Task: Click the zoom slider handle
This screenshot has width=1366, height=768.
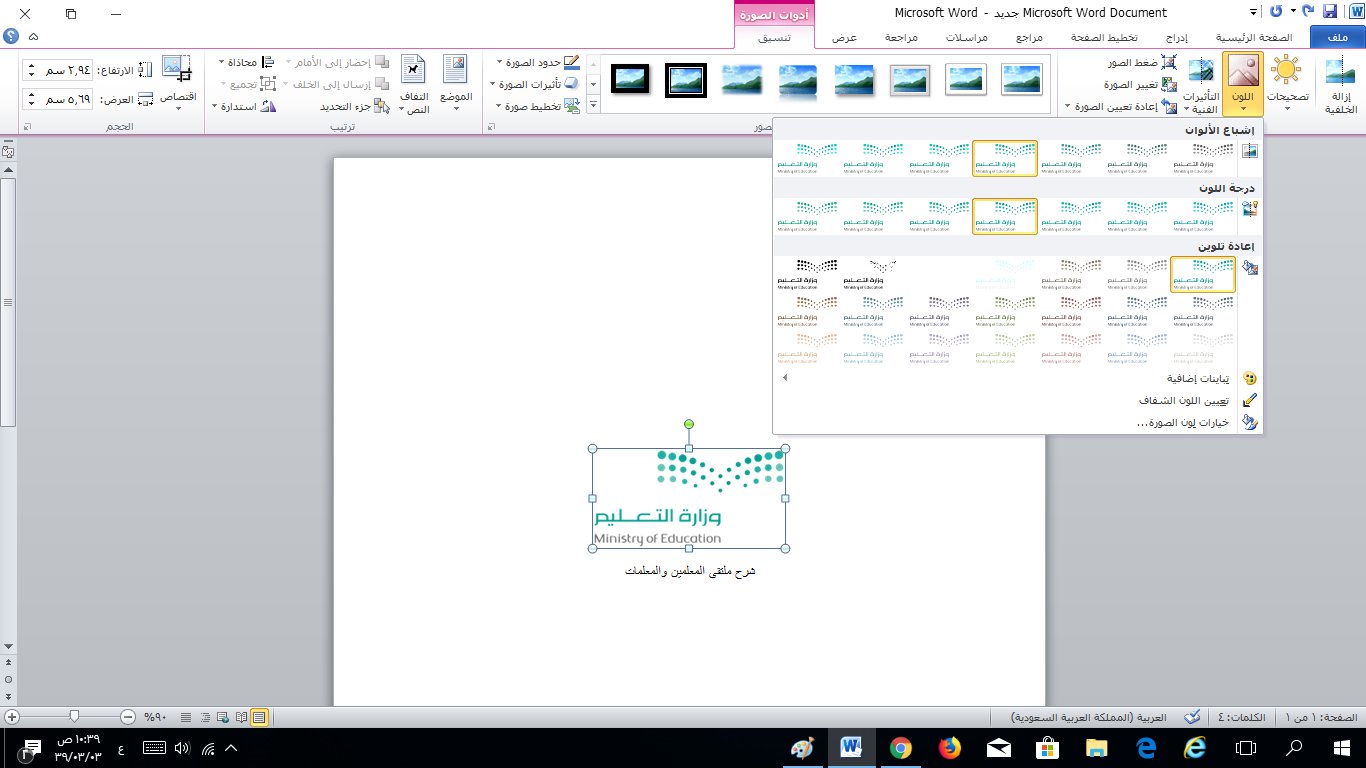Action: tap(74, 717)
